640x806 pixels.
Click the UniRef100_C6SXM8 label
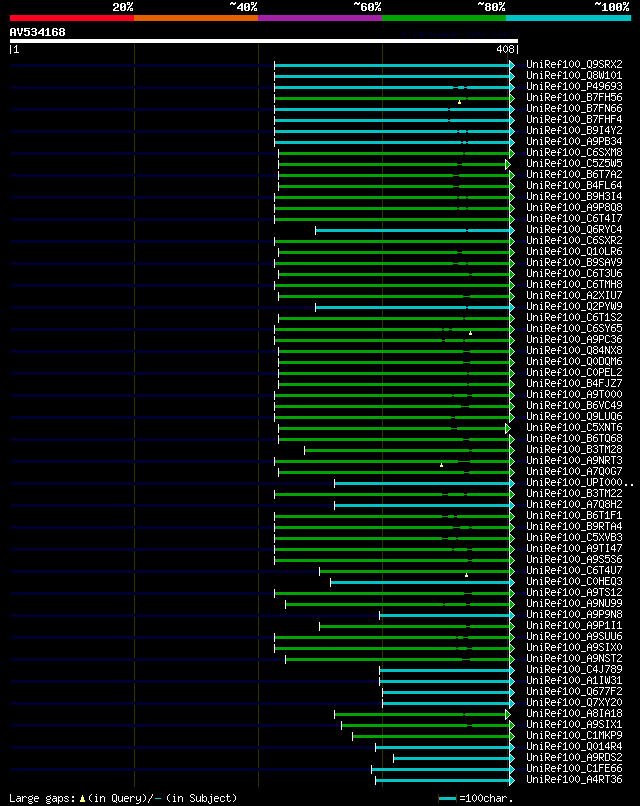click(574, 152)
